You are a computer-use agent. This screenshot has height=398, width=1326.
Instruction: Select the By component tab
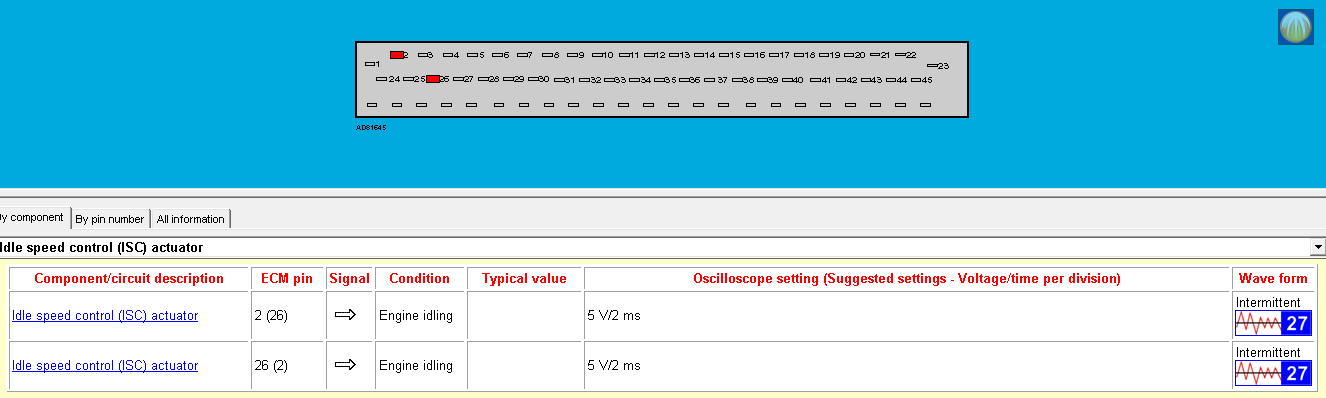pos(34,217)
